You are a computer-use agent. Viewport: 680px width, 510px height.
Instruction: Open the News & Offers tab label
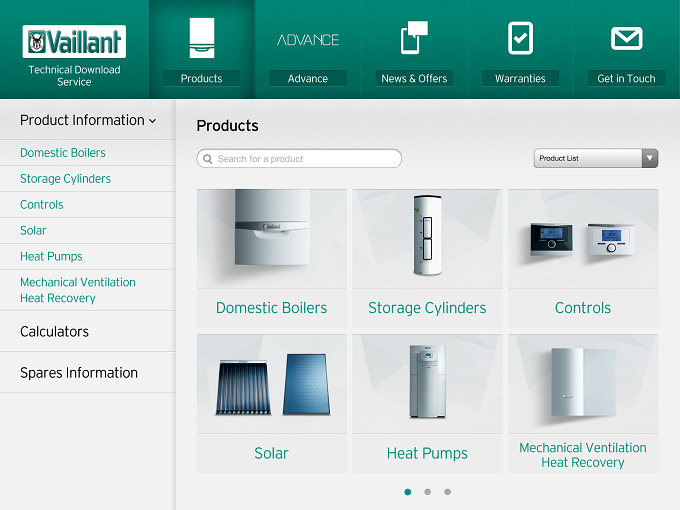pyautogui.click(x=414, y=78)
